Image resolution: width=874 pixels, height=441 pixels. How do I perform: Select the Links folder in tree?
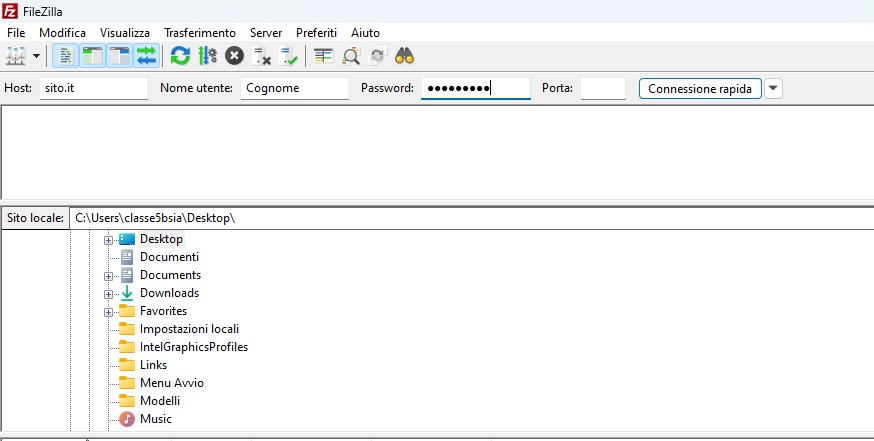pos(153,365)
